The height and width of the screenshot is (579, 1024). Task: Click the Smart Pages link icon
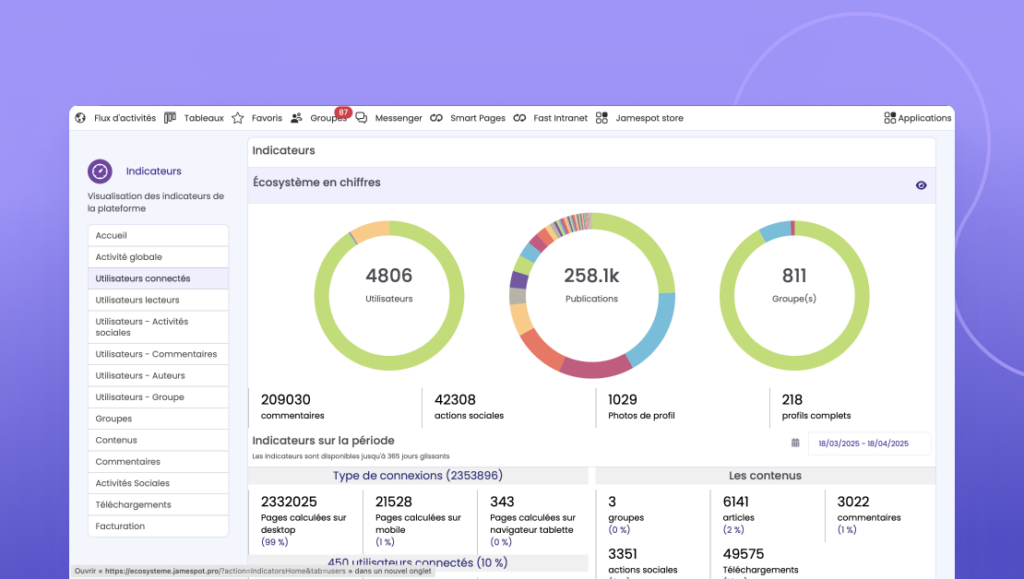click(x=436, y=118)
